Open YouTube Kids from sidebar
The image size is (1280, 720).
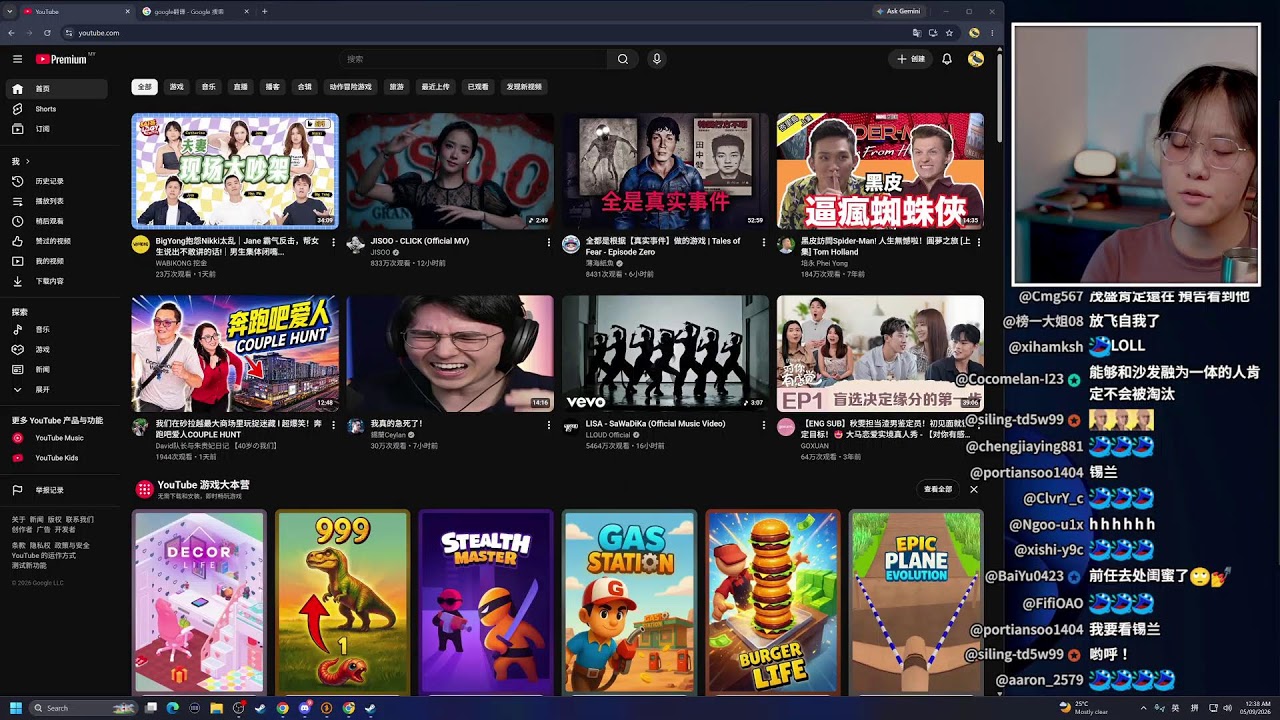(58, 458)
